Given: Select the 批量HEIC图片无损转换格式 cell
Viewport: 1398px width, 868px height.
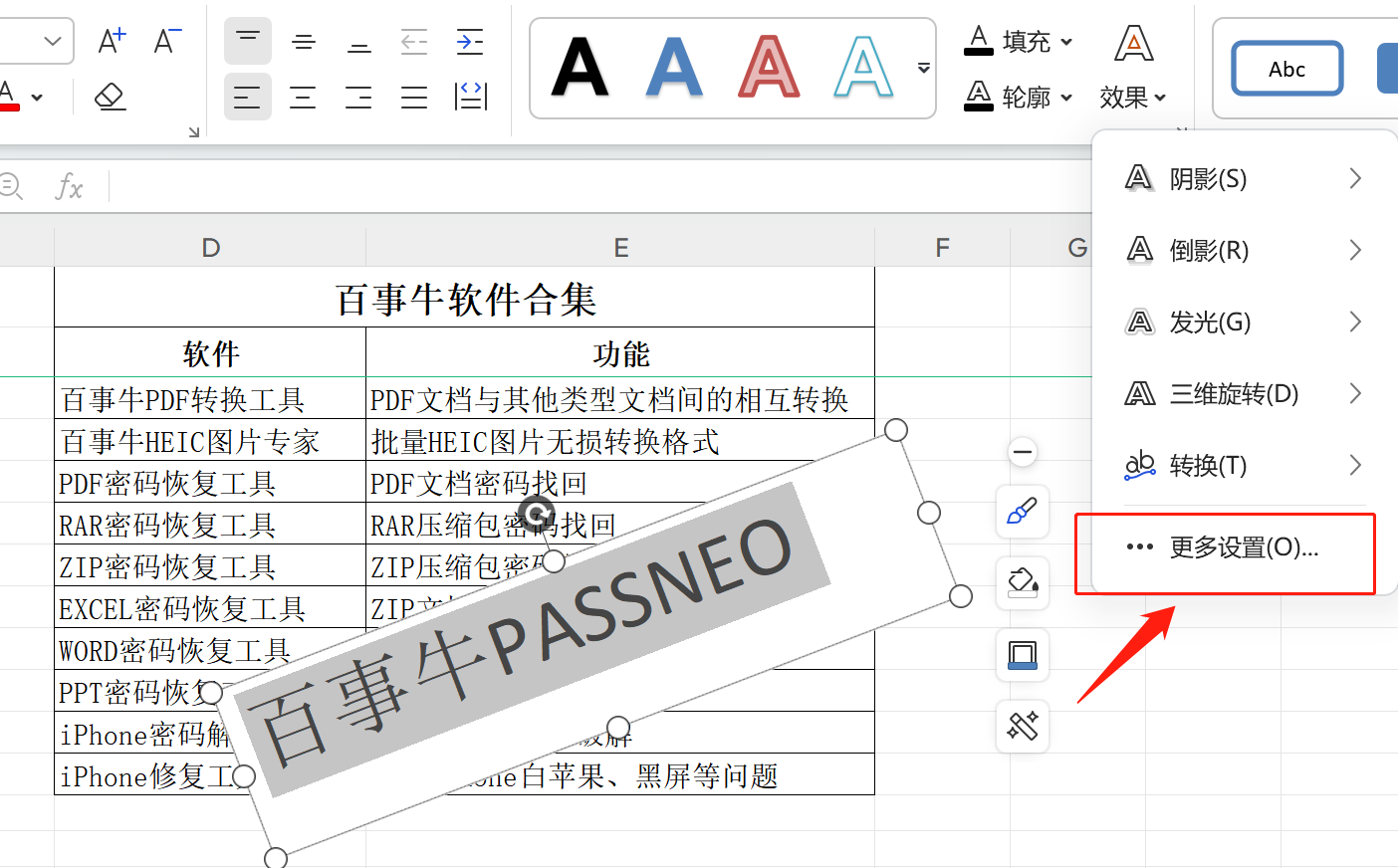Looking at the screenshot, I should [620, 440].
